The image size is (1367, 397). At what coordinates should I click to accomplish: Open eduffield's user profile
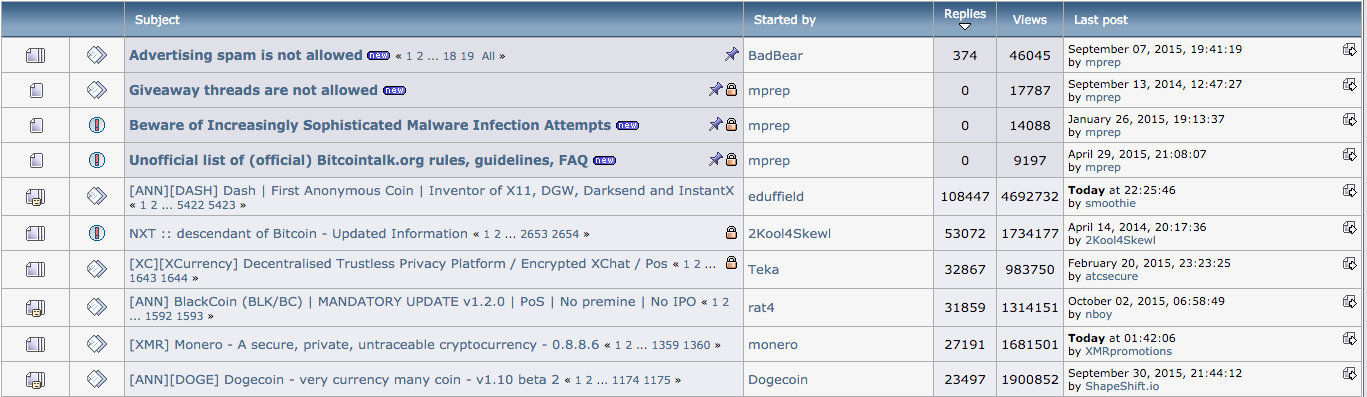point(776,197)
